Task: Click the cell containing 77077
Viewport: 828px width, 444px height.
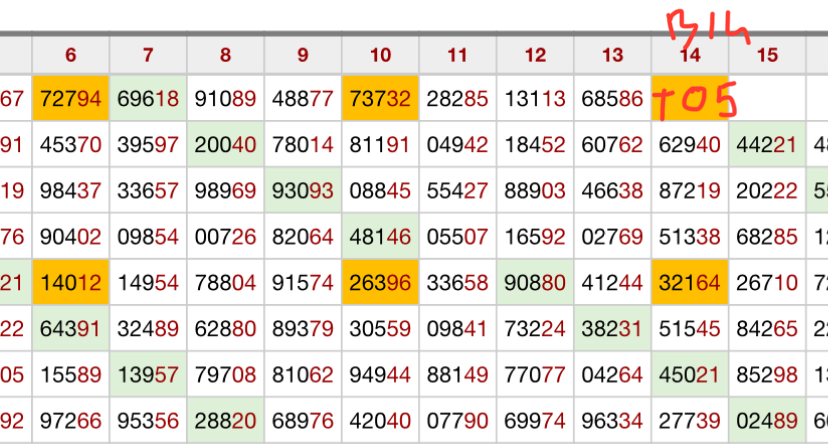Action: 535,375
